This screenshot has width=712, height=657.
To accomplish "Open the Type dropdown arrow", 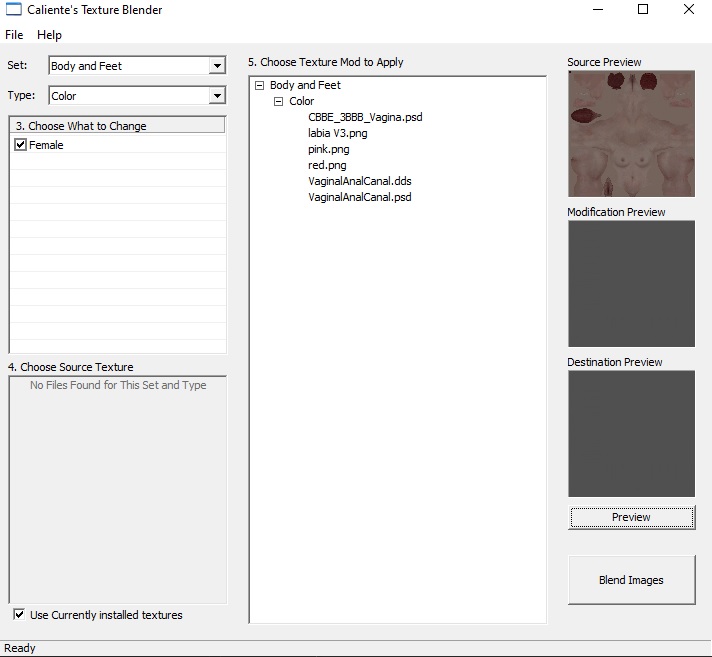I will point(217,96).
